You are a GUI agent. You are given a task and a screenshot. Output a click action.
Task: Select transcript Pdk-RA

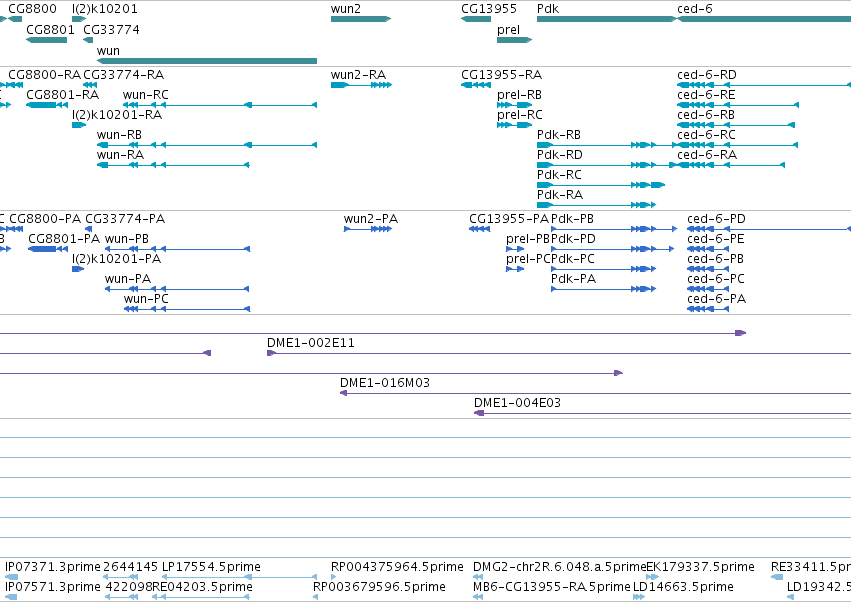pos(596,205)
